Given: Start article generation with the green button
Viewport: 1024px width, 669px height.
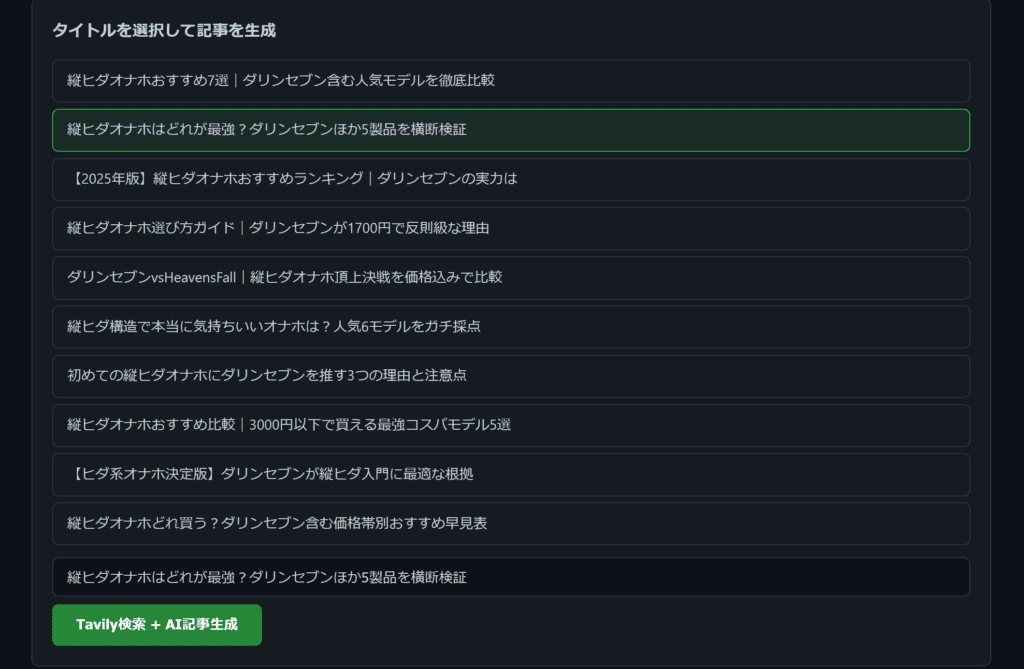Looking at the screenshot, I should 157,625.
